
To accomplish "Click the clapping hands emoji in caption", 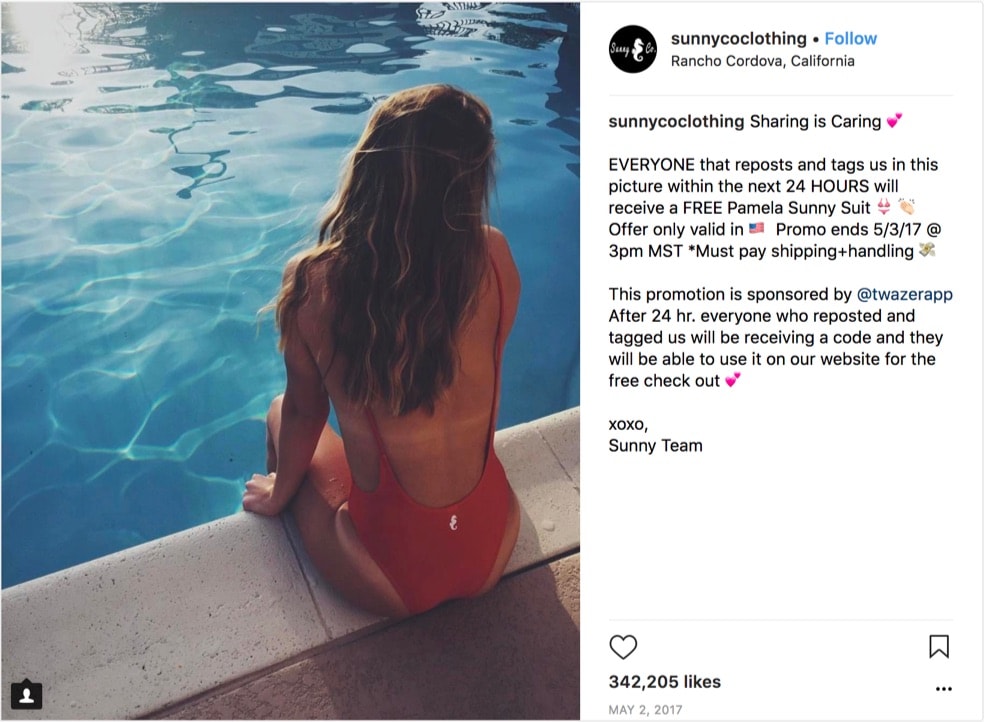I will (906, 206).
